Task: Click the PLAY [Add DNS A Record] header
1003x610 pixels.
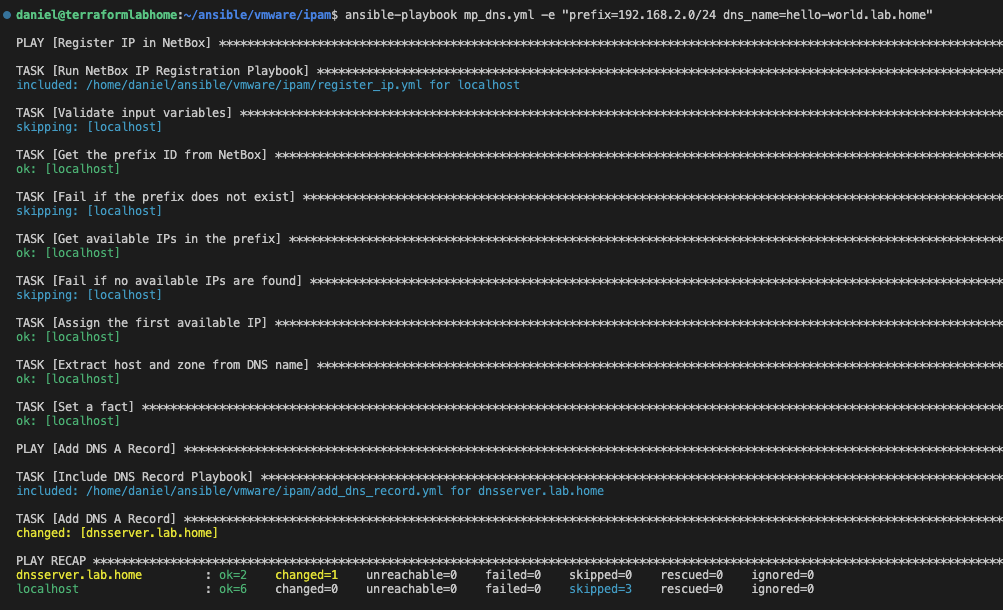Action: point(97,449)
